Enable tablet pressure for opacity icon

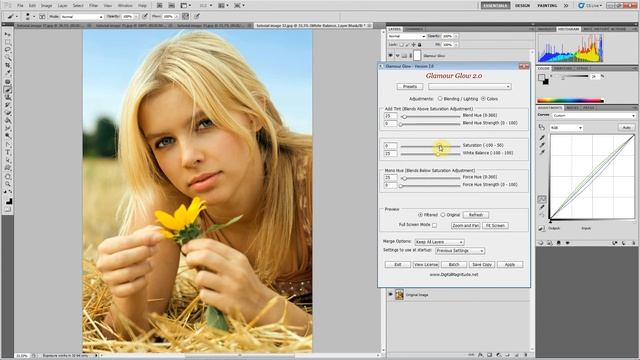point(145,16)
